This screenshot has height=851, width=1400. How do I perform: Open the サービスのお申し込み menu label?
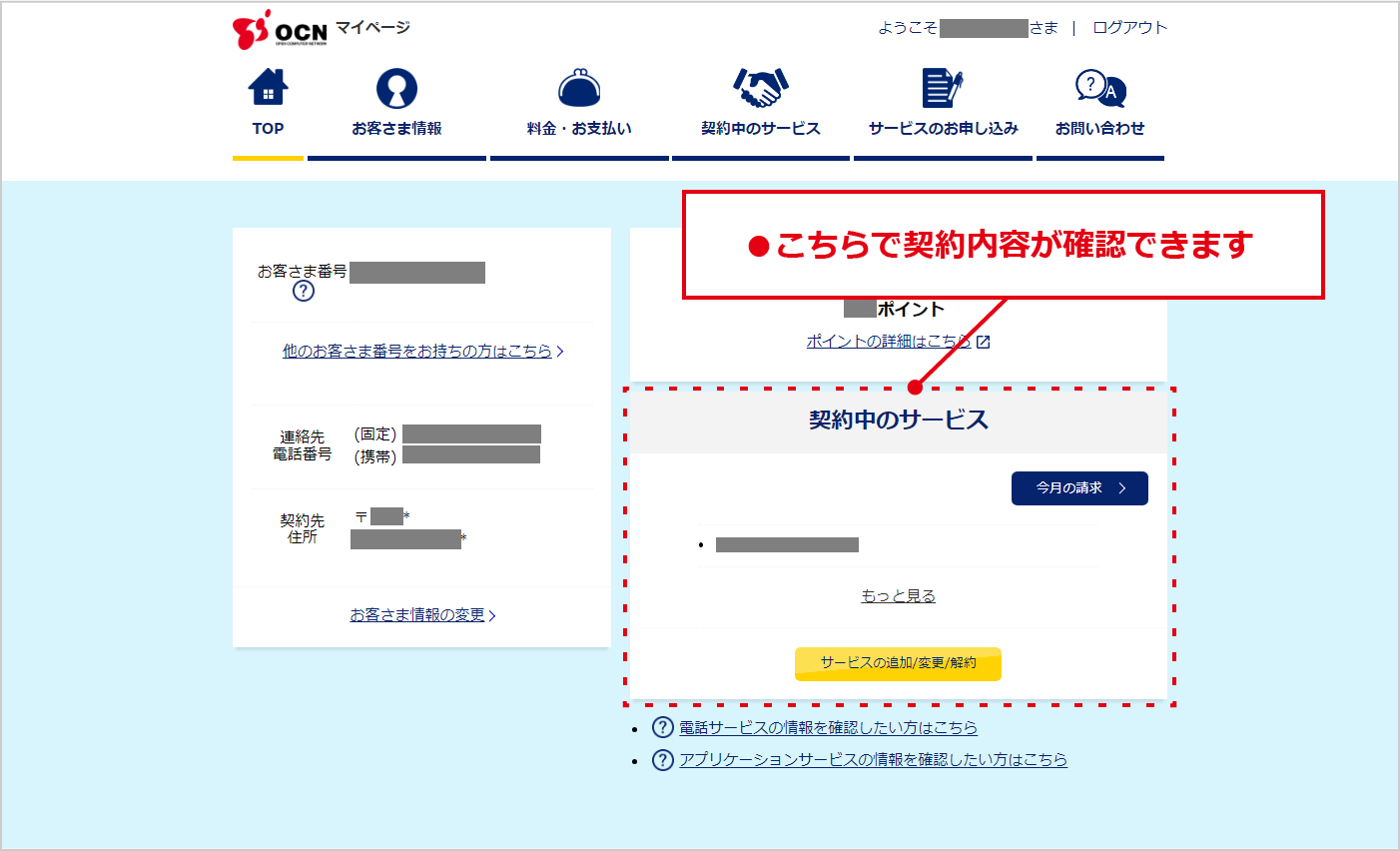pos(944,128)
